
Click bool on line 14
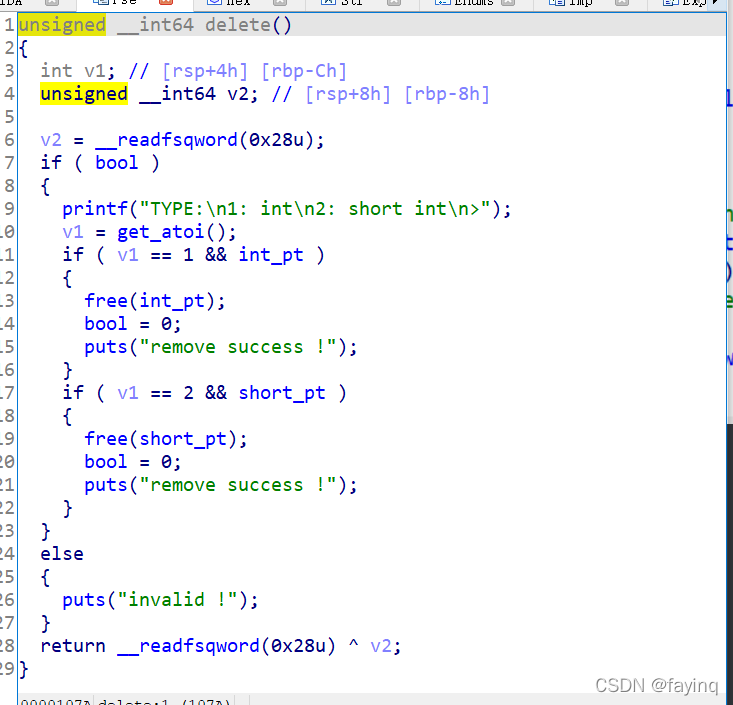[x=106, y=324]
